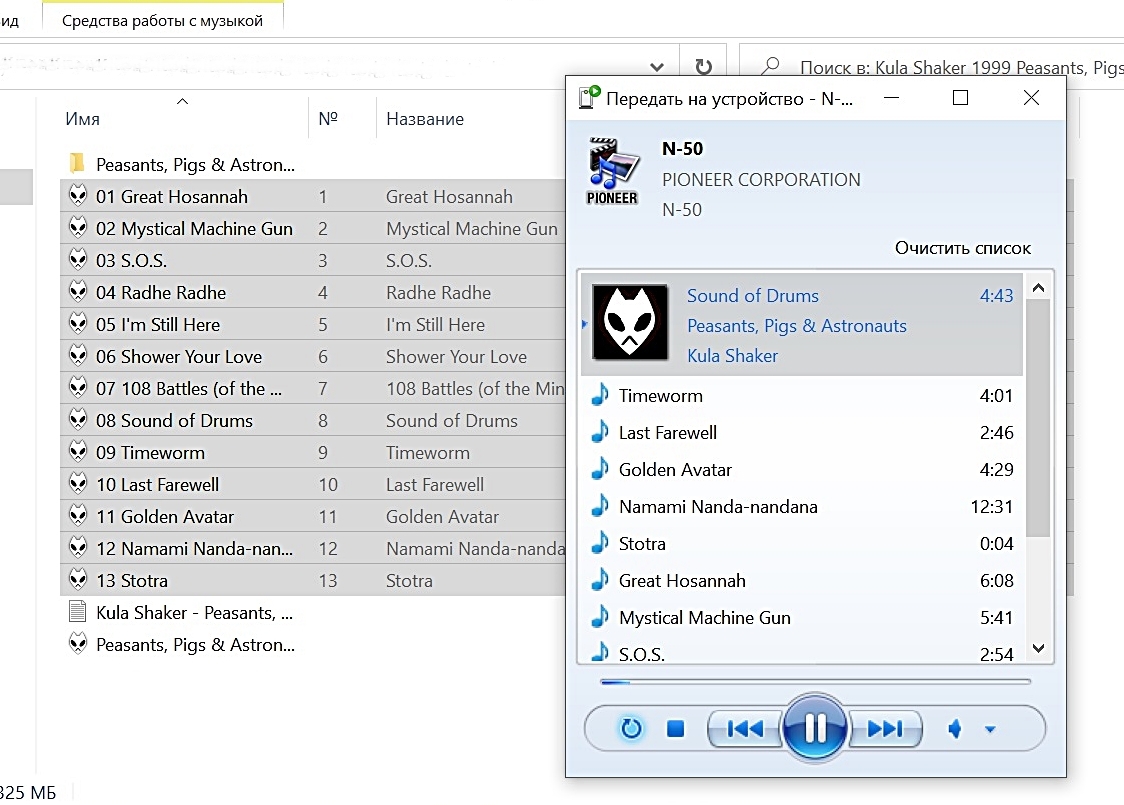Image resolution: width=1124 pixels, height=805 pixels.
Task: Stop playback with the square button
Action: (675, 729)
